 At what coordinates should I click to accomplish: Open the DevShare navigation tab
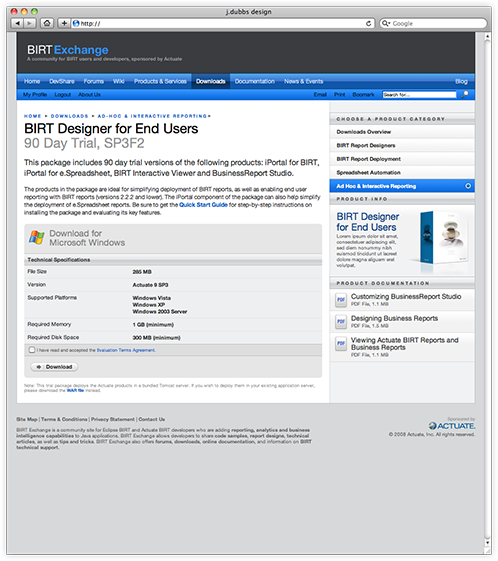62,81
